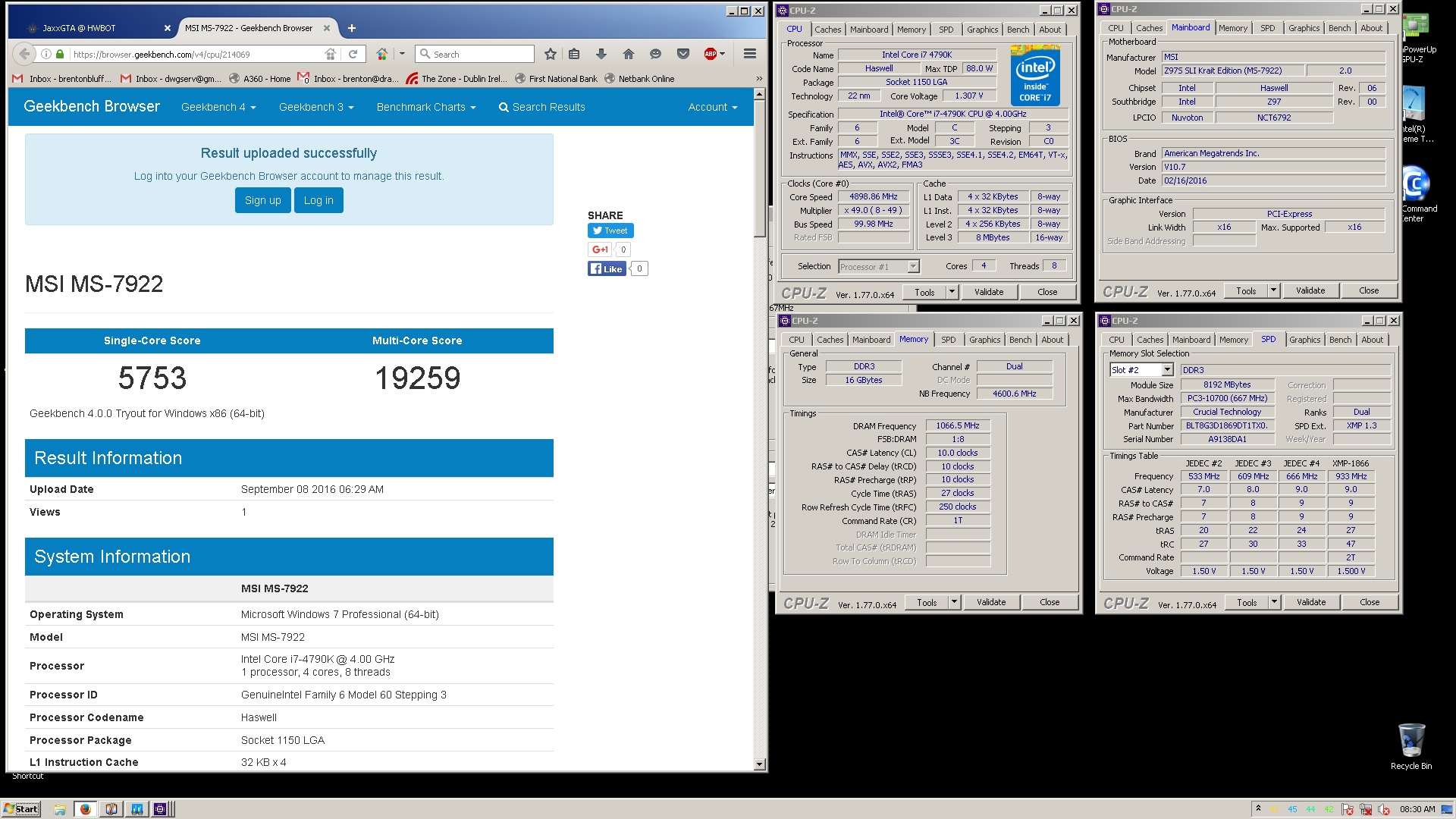Show bookmarks list icon in Firefox toolbar
1456x819 pixels.
point(574,55)
